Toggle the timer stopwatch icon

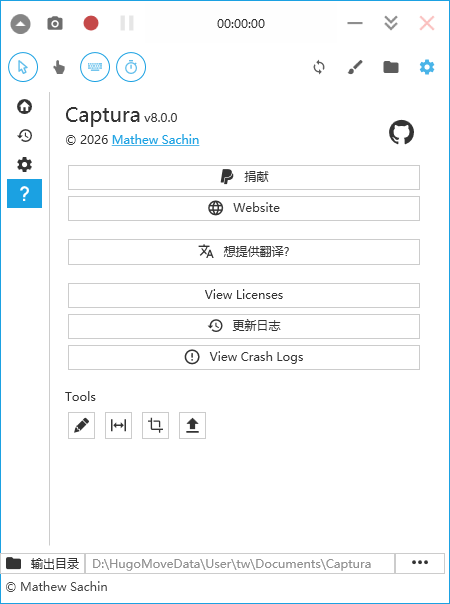click(131, 67)
